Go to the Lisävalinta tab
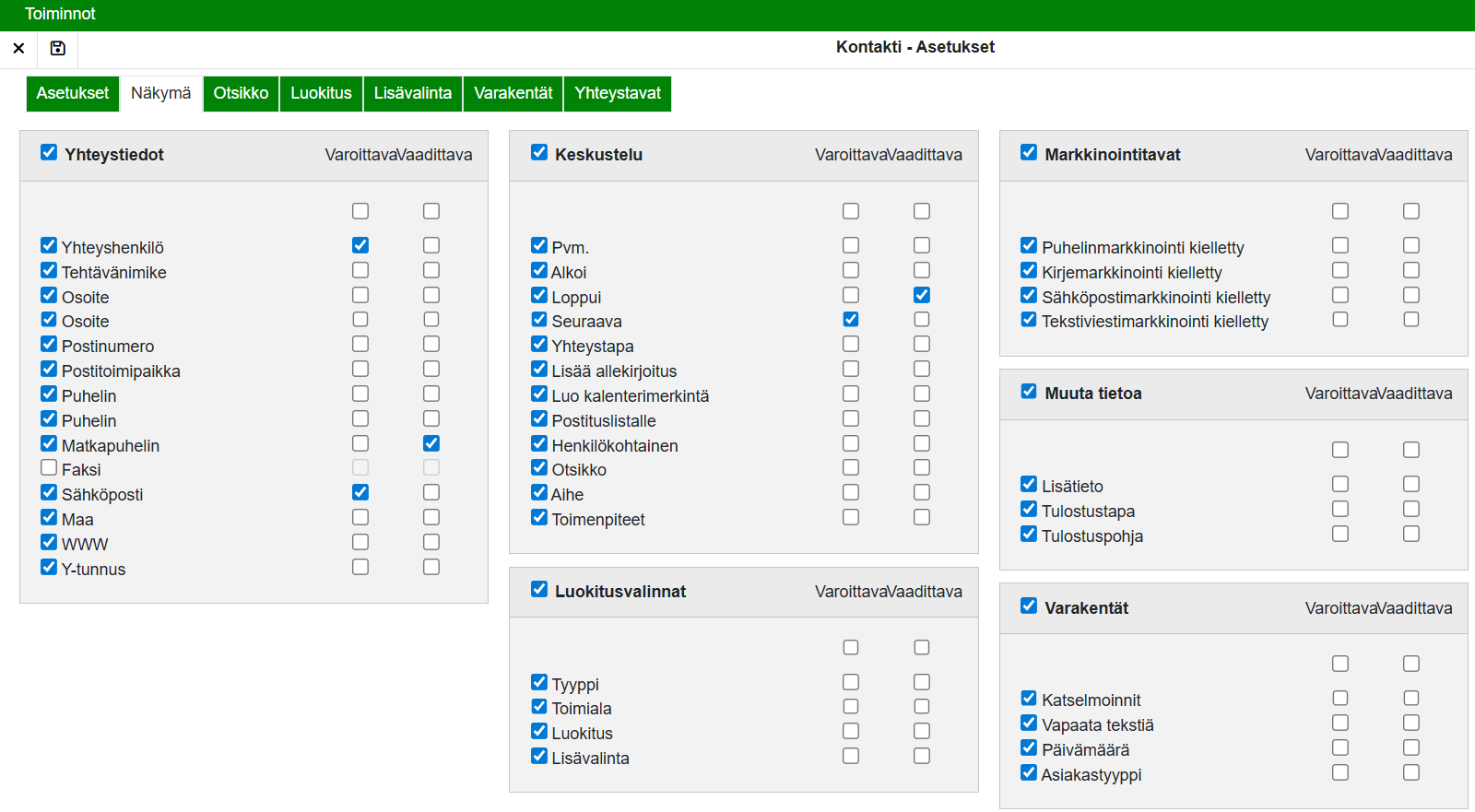Viewport: 1475px width, 812px height. click(412, 93)
